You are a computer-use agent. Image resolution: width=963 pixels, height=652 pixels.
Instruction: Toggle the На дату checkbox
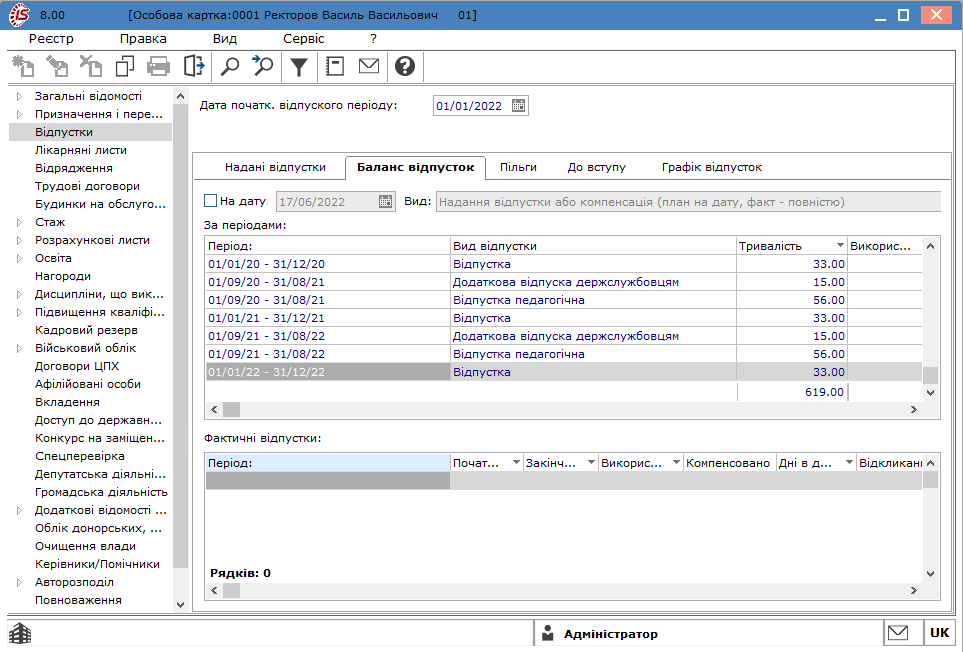(210, 201)
